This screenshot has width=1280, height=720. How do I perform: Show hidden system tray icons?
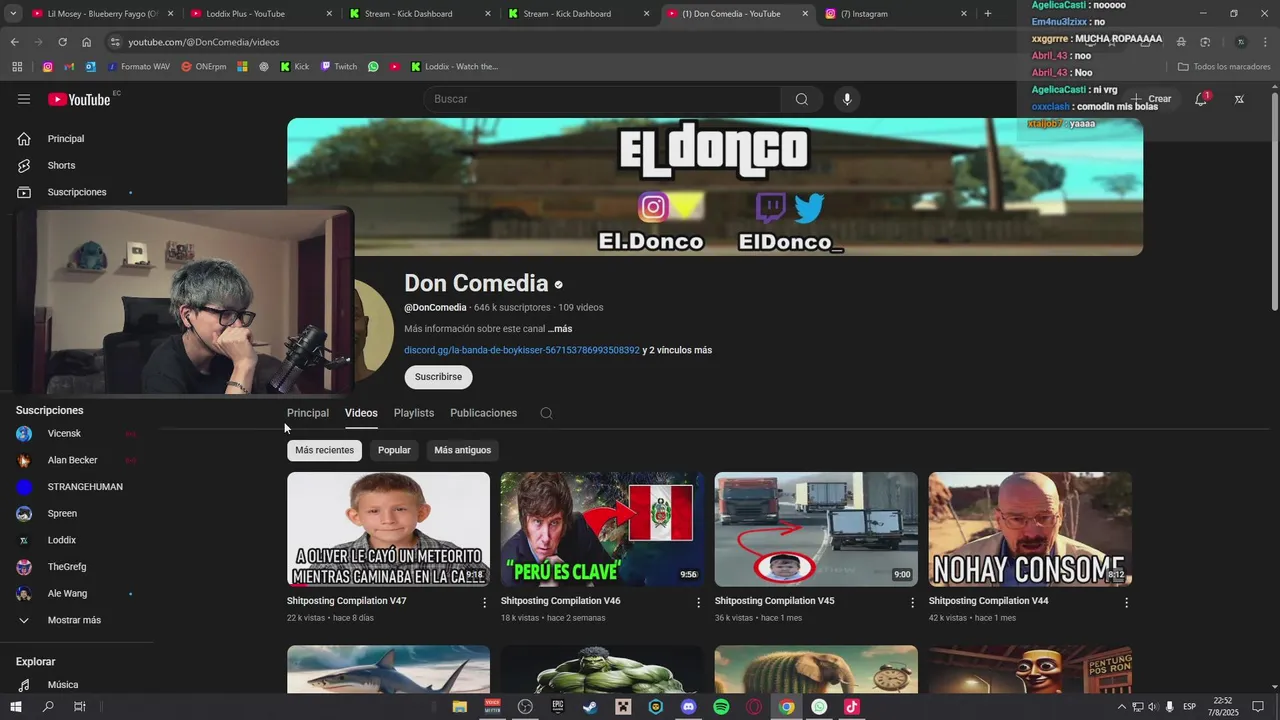click(x=1121, y=707)
